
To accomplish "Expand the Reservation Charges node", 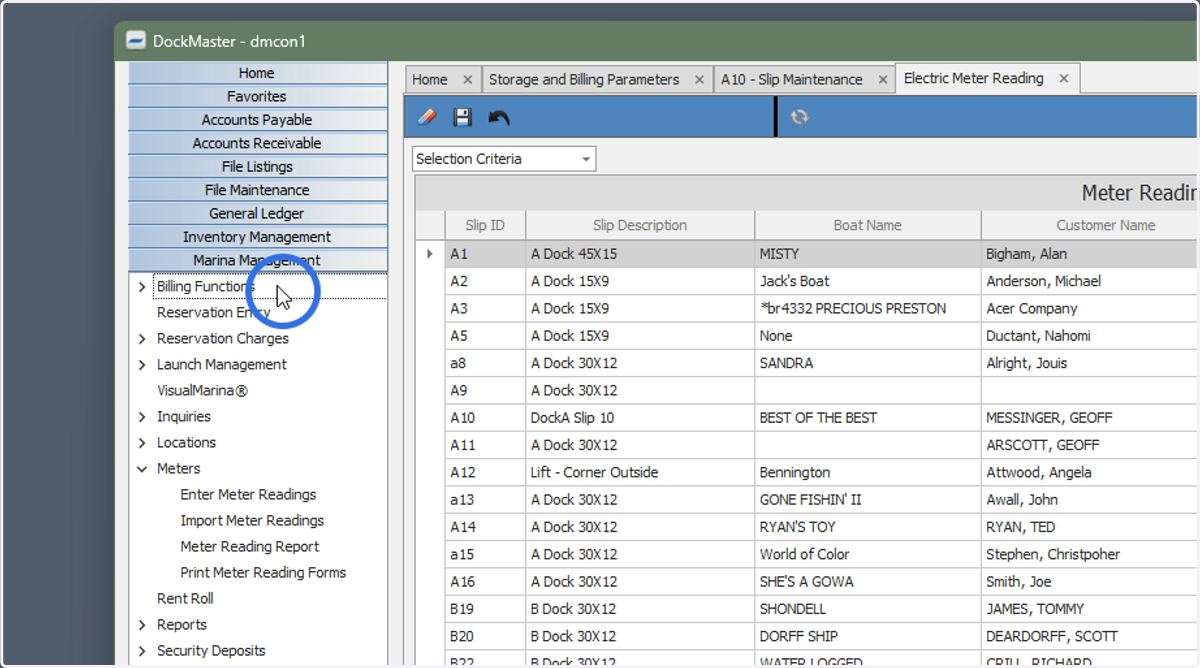I will pos(142,339).
